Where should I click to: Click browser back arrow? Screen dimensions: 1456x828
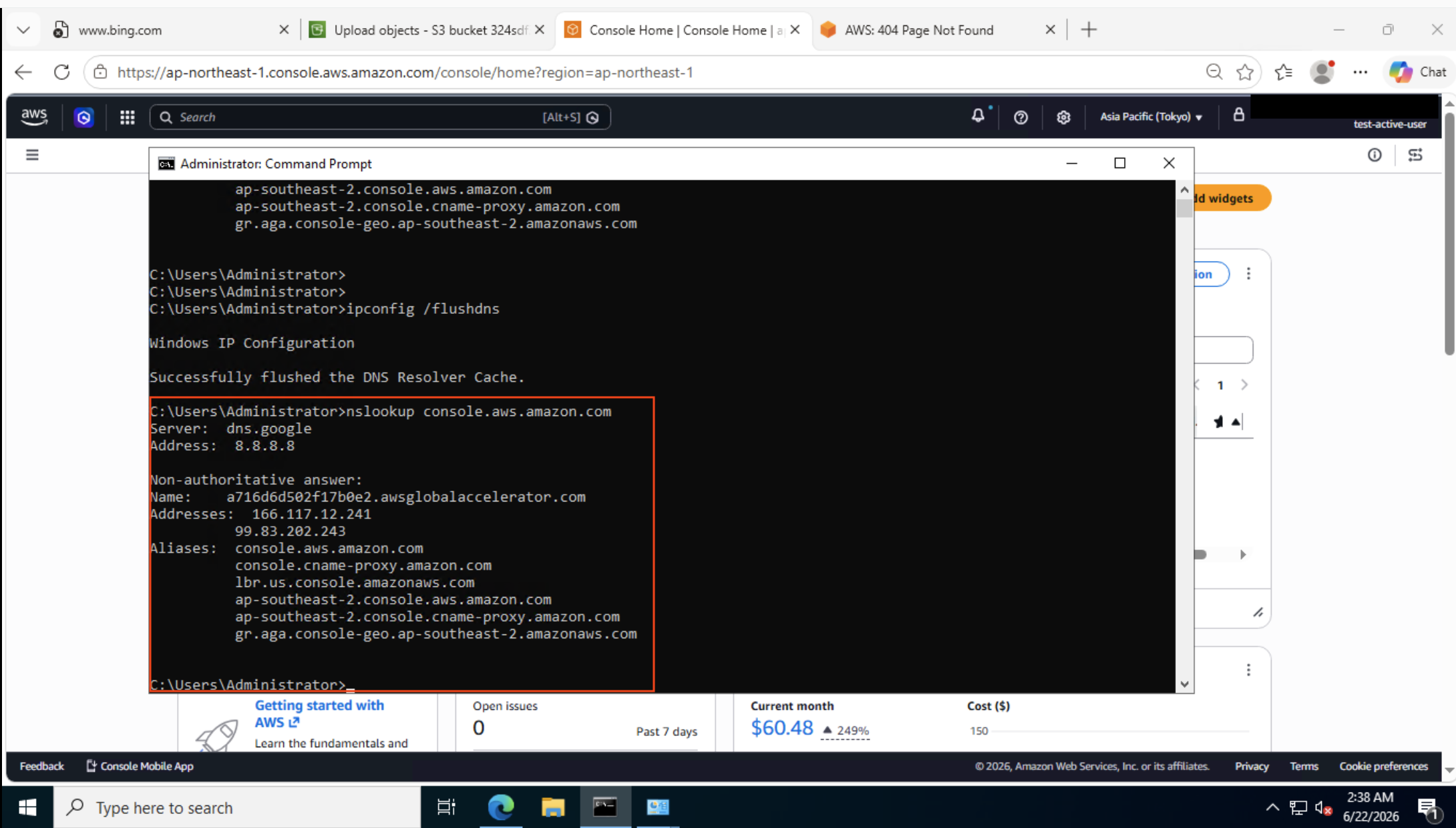click(x=23, y=72)
